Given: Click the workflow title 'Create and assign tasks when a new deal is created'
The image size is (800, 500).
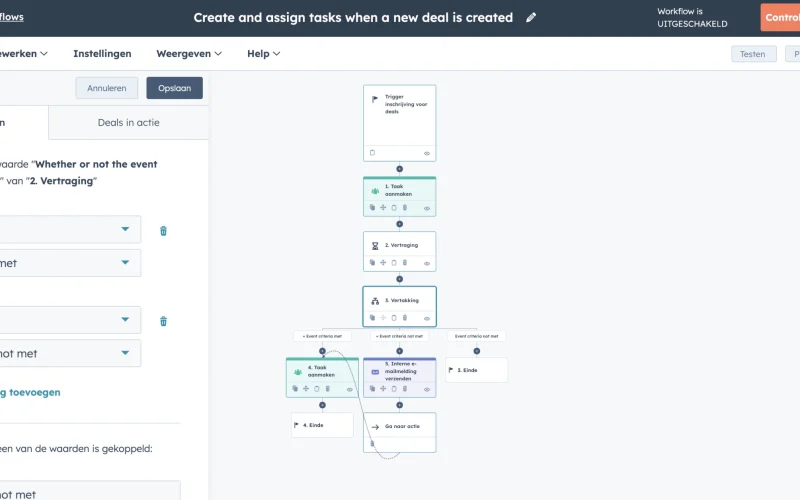Looking at the screenshot, I should 353,17.
